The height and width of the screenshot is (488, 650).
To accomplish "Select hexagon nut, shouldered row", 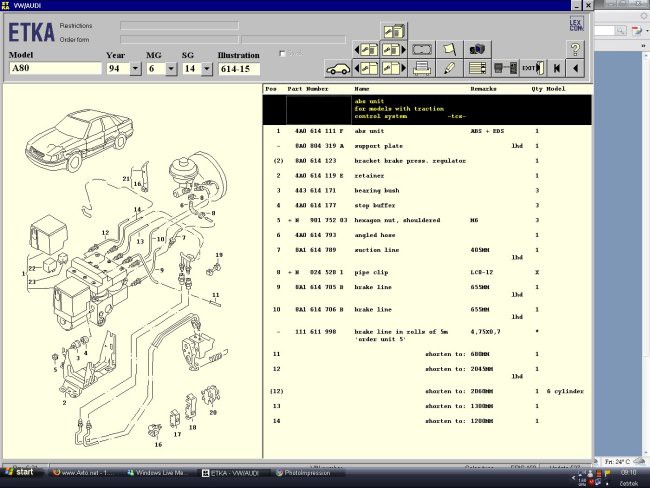I will point(427,220).
